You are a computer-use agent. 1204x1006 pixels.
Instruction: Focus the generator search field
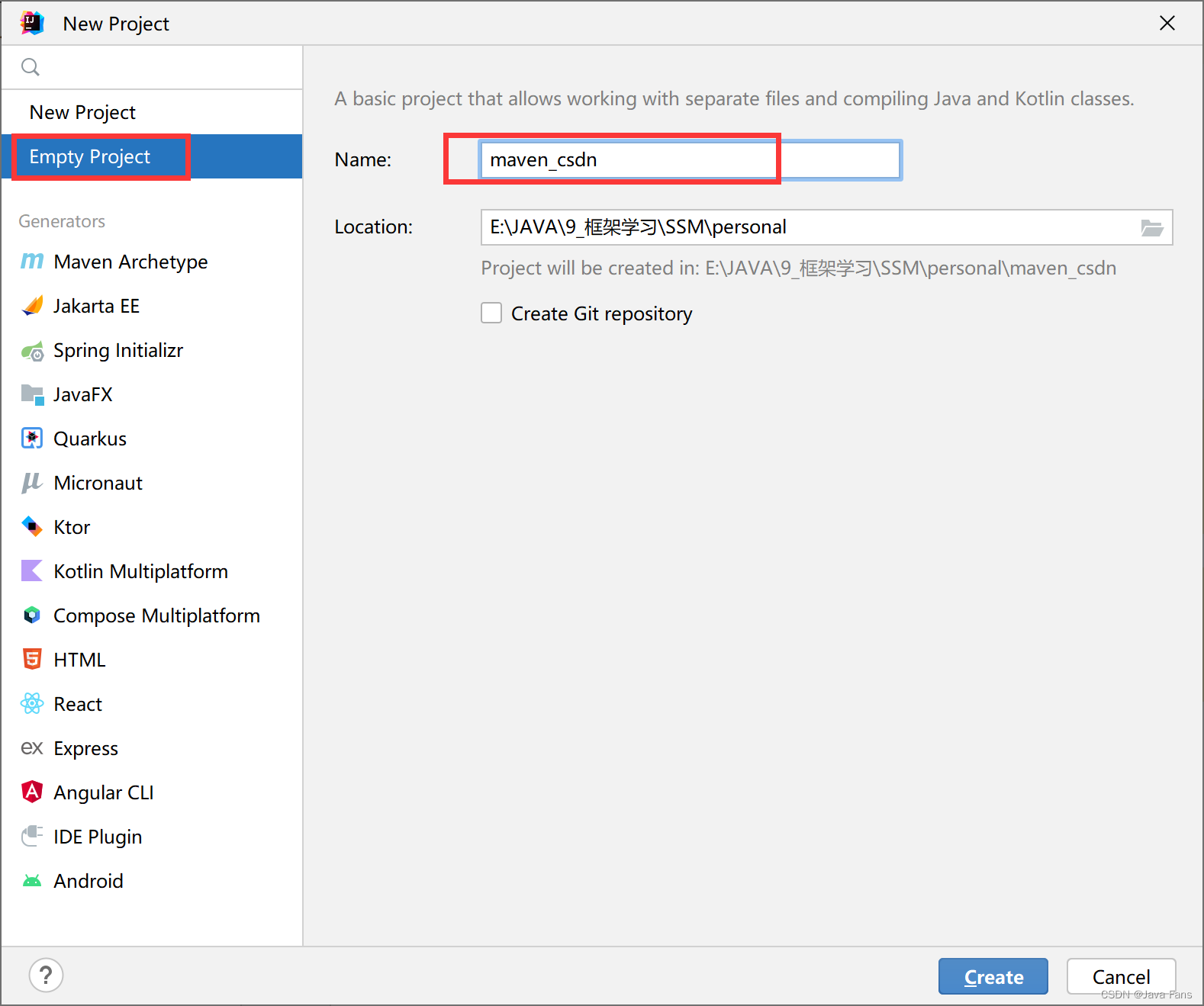point(152,67)
